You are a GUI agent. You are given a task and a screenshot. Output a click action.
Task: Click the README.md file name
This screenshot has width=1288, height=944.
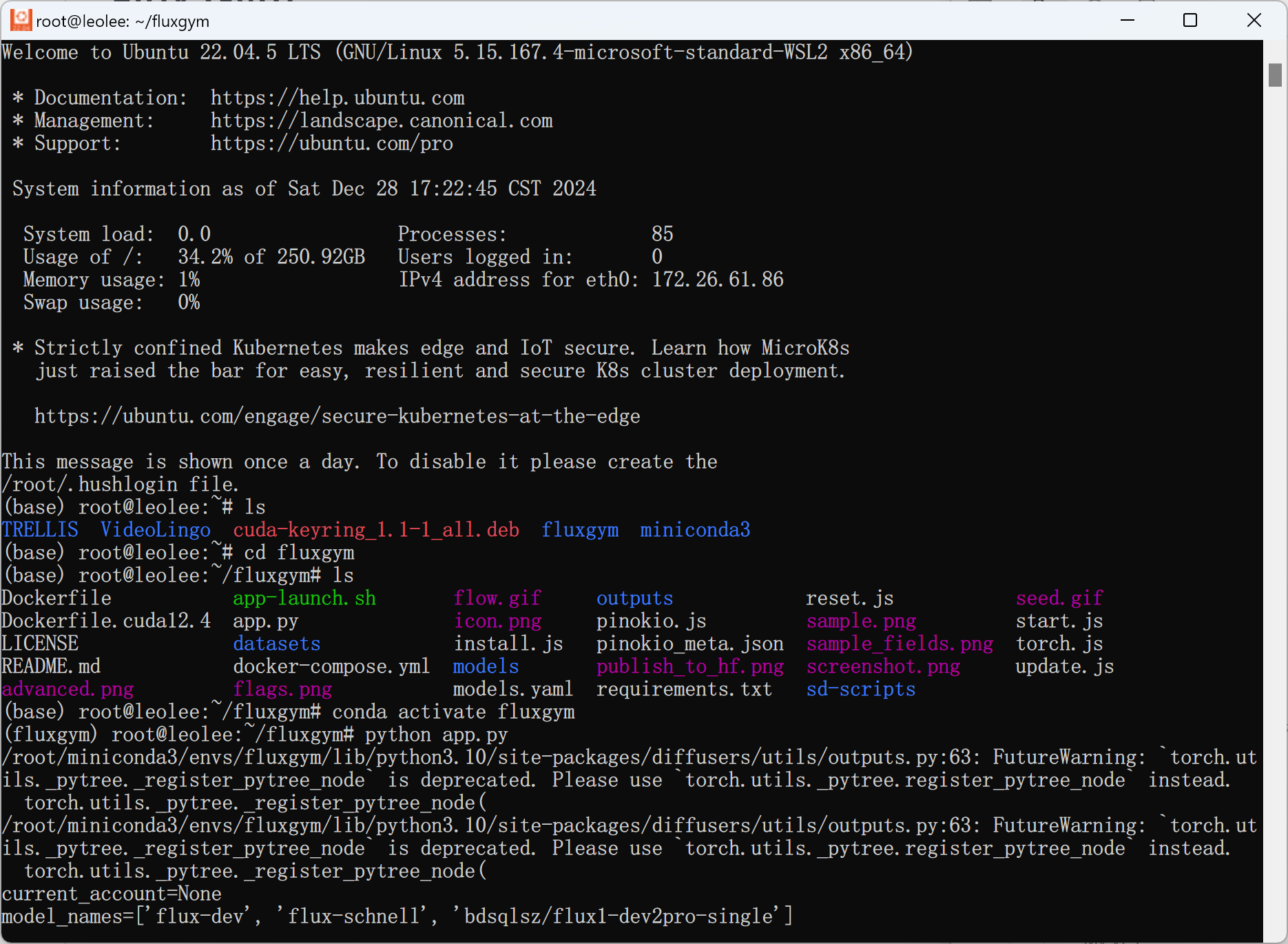pos(51,666)
